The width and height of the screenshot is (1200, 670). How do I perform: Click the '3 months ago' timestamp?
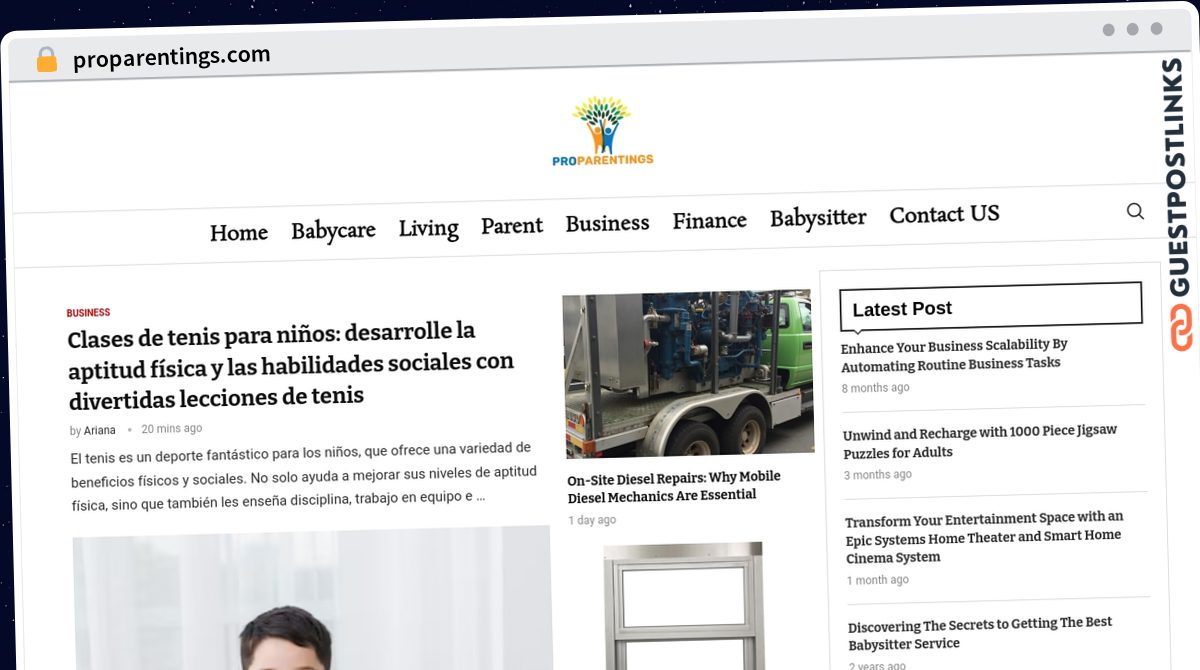click(x=878, y=475)
